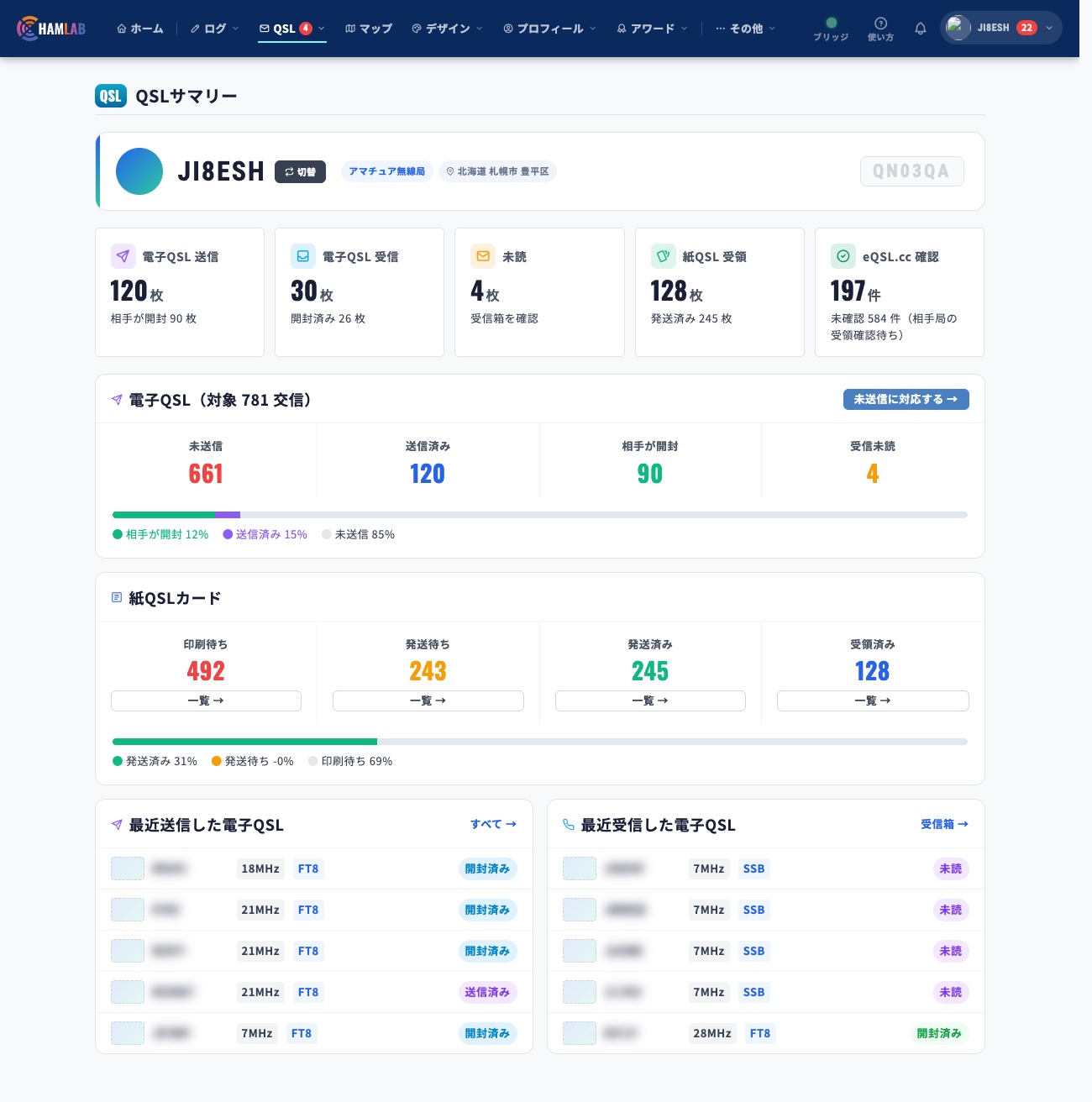Expand the その他 menu
Screen dimensions: 1092x1102
click(745, 29)
